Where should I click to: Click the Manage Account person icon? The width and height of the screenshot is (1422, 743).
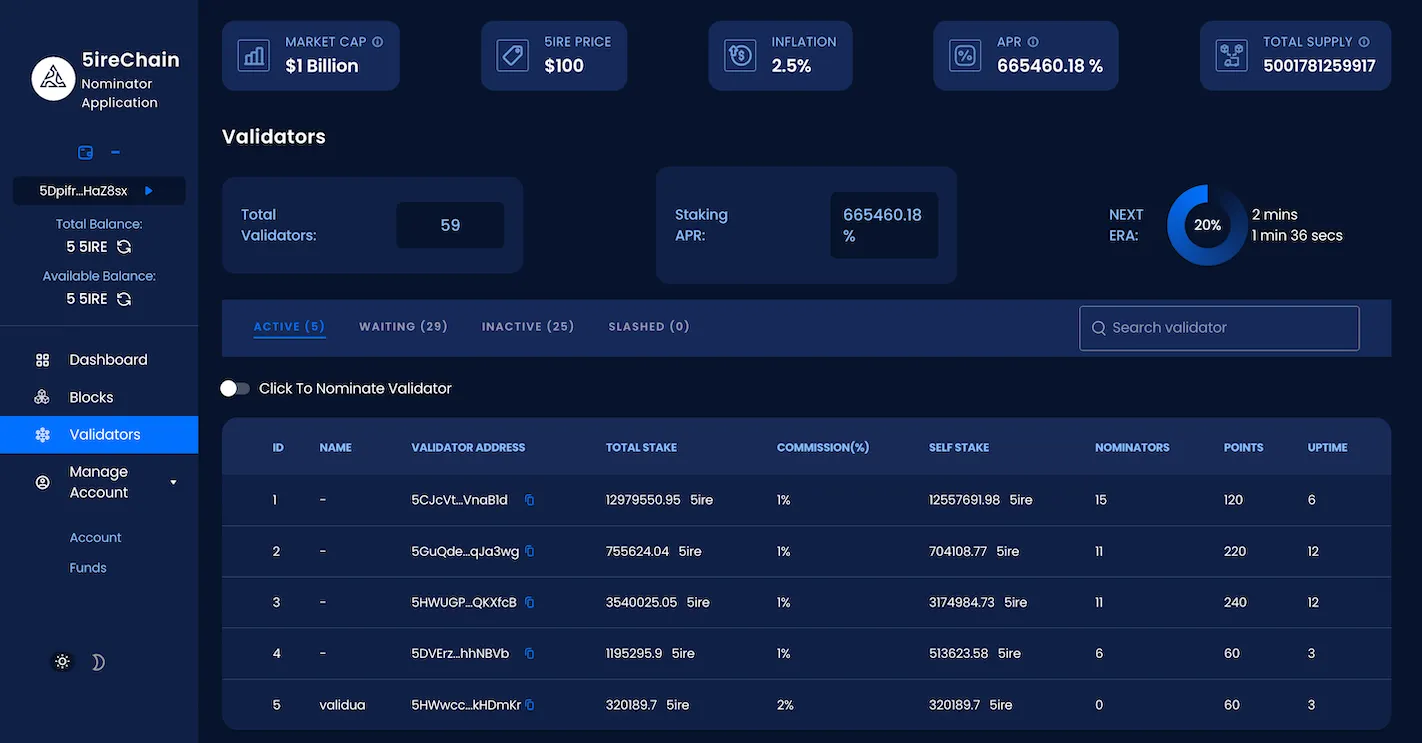pos(42,482)
